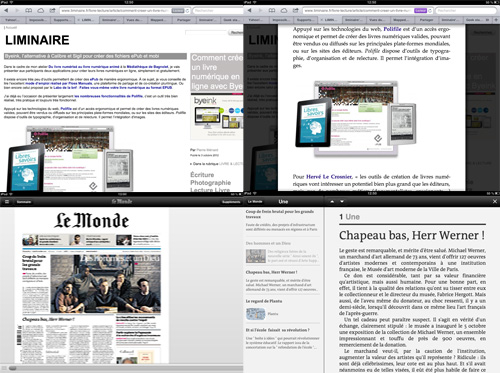Disable Reader with the purple Lecteur button
This screenshot has width=500, height=373.
click(420, 11)
